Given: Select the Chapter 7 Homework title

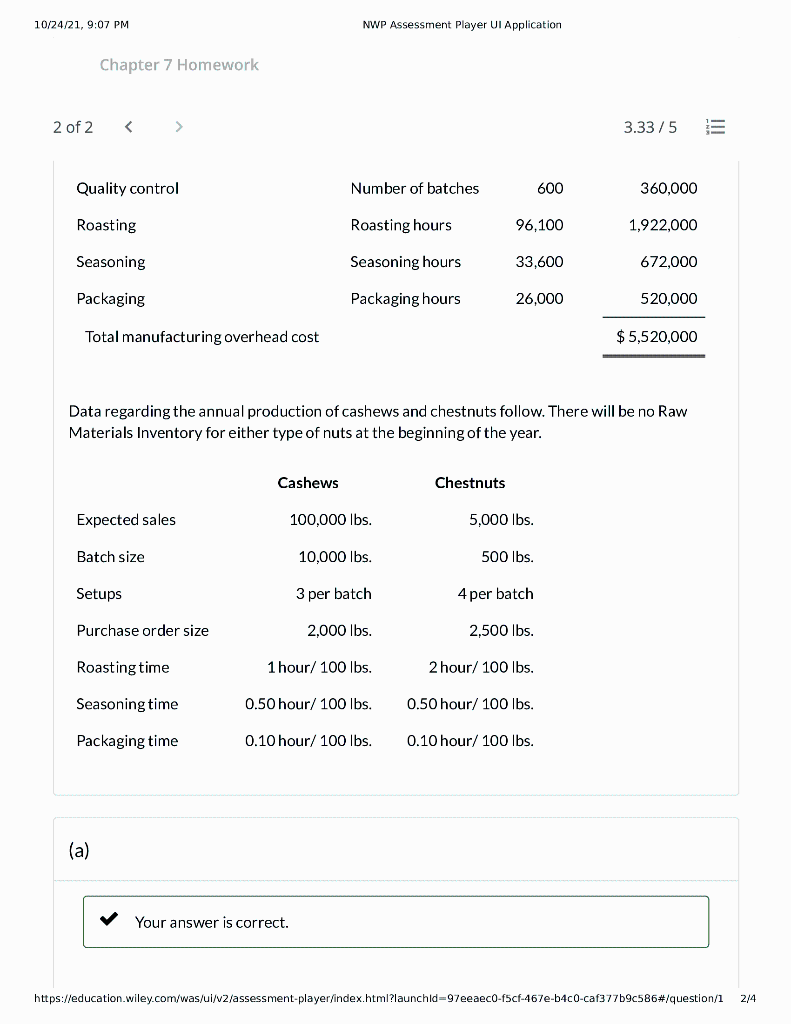Looking at the screenshot, I should pos(179,64).
